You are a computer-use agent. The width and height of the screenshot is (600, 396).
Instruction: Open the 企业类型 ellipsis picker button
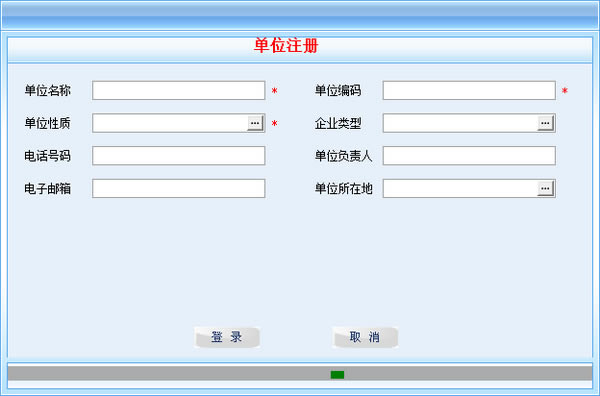tap(546, 123)
